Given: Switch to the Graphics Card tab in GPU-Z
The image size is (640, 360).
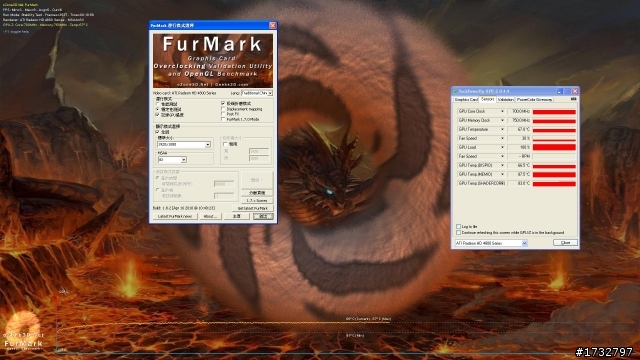Looking at the screenshot, I should point(466,100).
